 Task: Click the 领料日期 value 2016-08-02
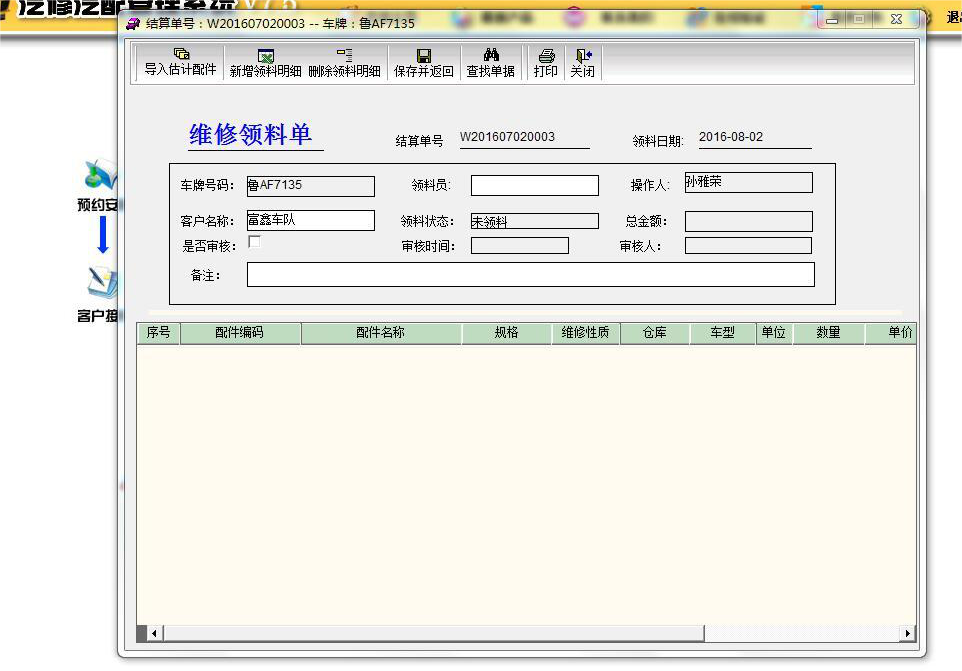click(x=731, y=137)
